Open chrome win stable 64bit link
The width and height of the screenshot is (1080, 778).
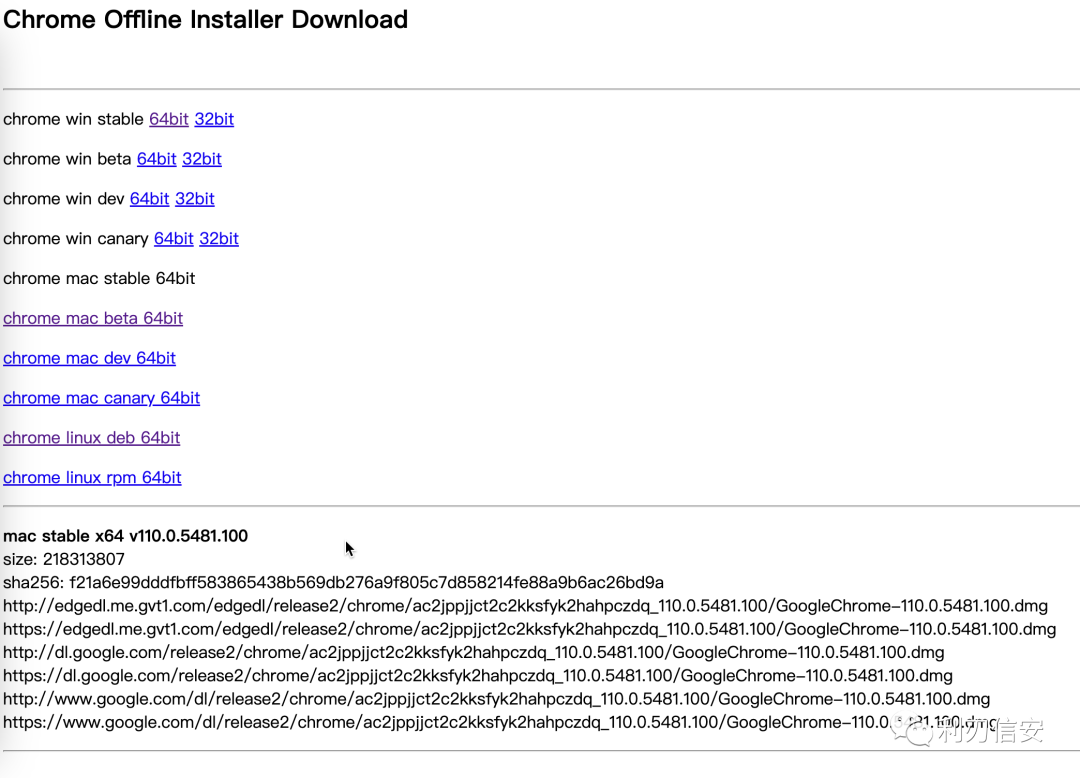pyautogui.click(x=169, y=119)
